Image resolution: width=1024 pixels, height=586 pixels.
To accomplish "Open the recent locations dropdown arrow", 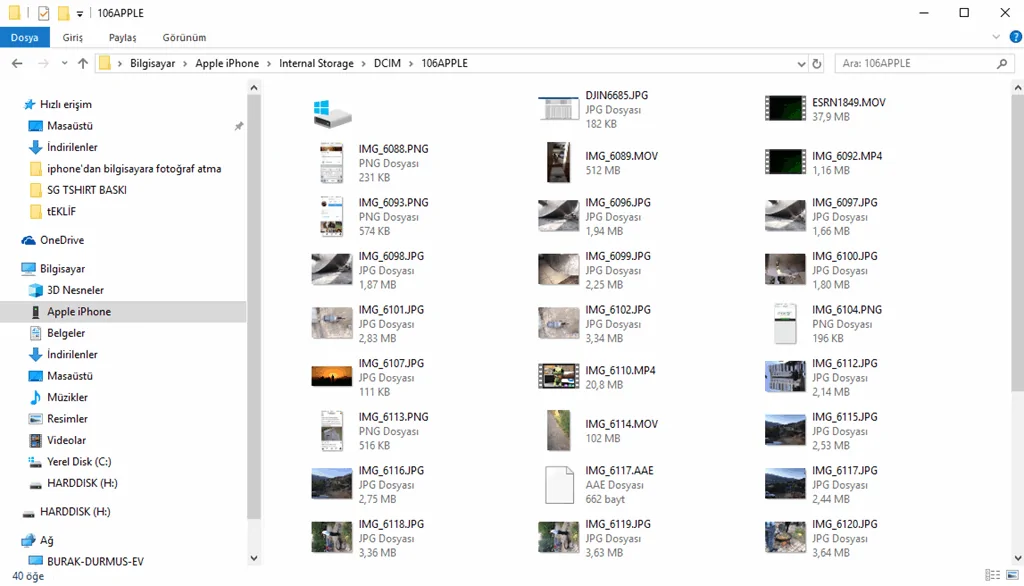I will [x=64, y=63].
